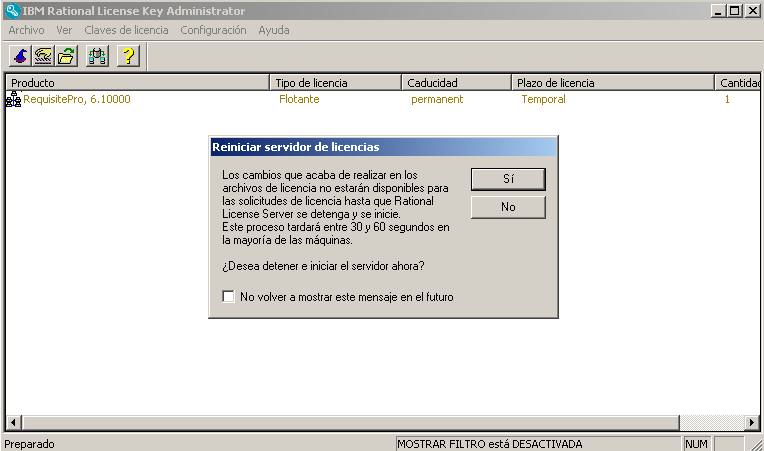Click the Cantidad column header

pyautogui.click(x=737, y=83)
